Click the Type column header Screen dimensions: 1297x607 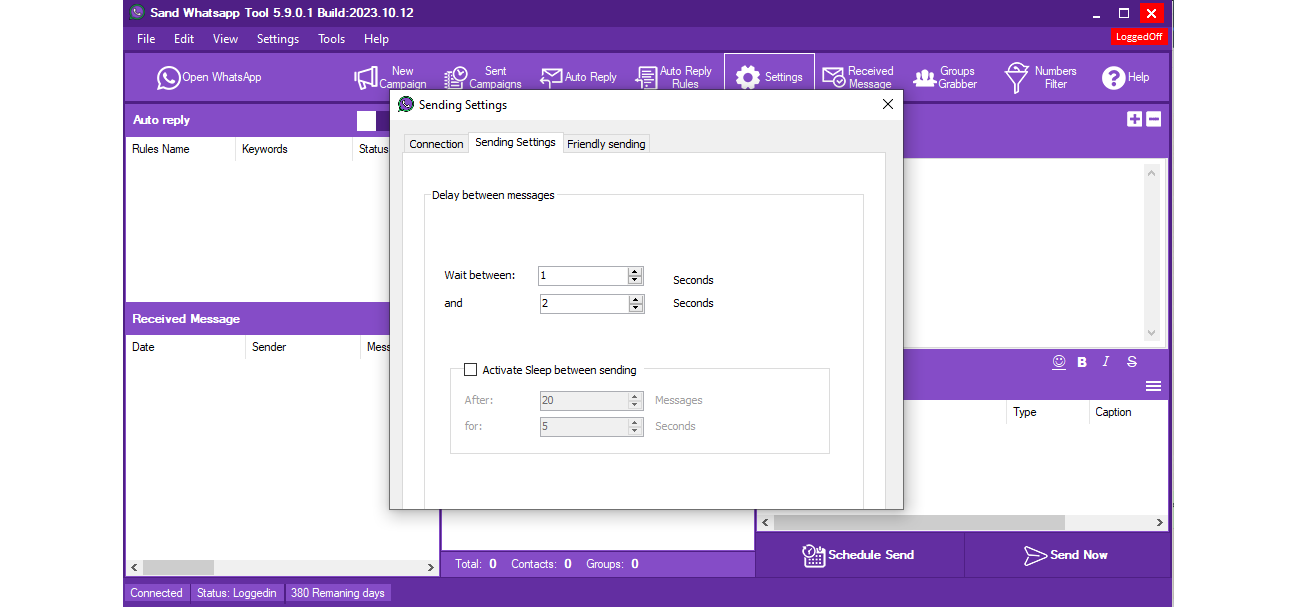coord(1047,412)
